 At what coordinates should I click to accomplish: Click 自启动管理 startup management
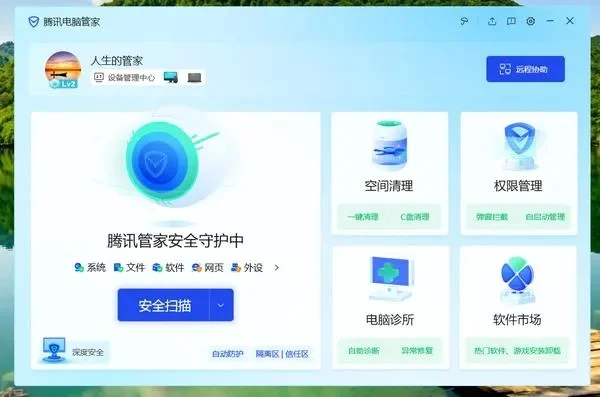545,217
